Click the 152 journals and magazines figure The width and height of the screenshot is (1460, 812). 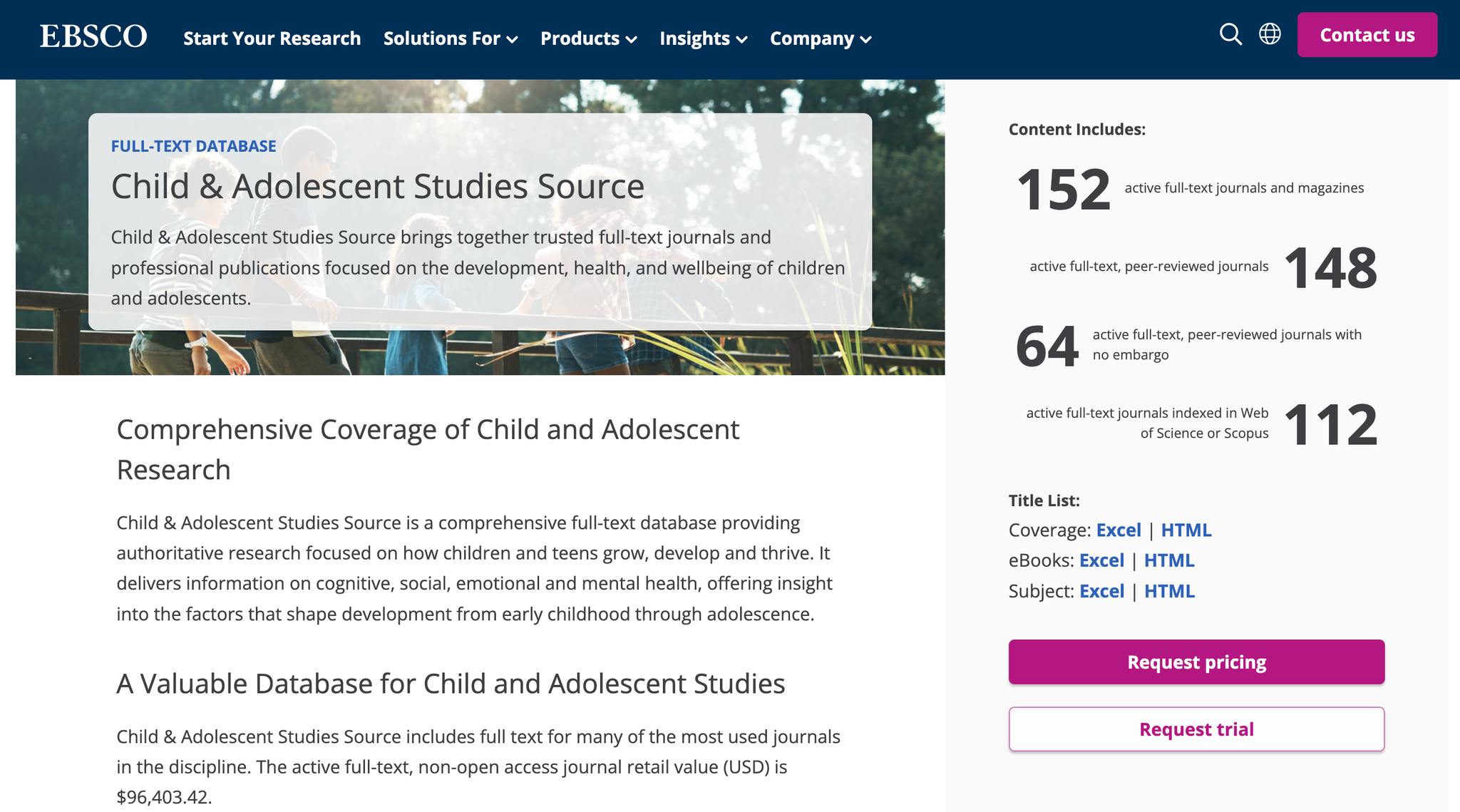1063,190
